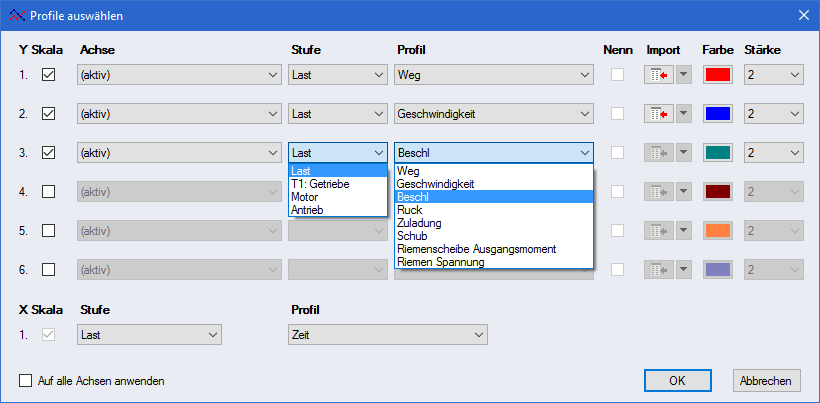Tick the Nenn checkbox in row 1
The width and height of the screenshot is (820, 403).
click(x=618, y=75)
